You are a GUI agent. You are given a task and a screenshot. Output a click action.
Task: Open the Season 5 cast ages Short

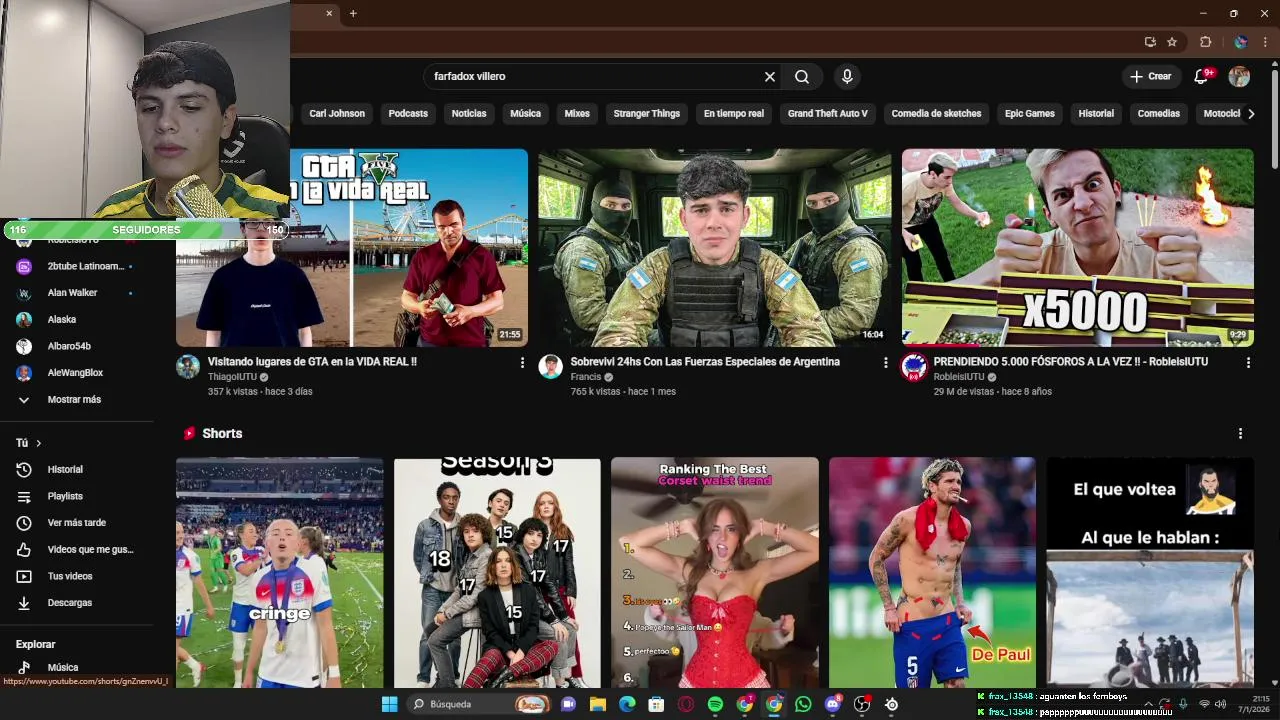[x=497, y=572]
